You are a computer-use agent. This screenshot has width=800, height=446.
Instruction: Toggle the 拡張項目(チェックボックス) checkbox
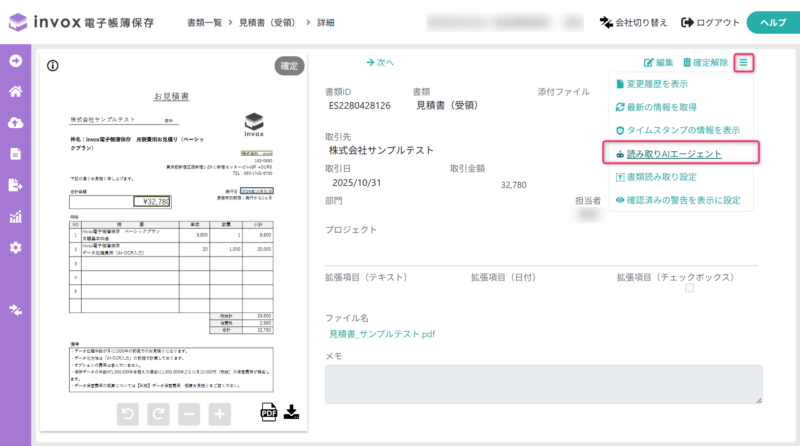[690, 288]
